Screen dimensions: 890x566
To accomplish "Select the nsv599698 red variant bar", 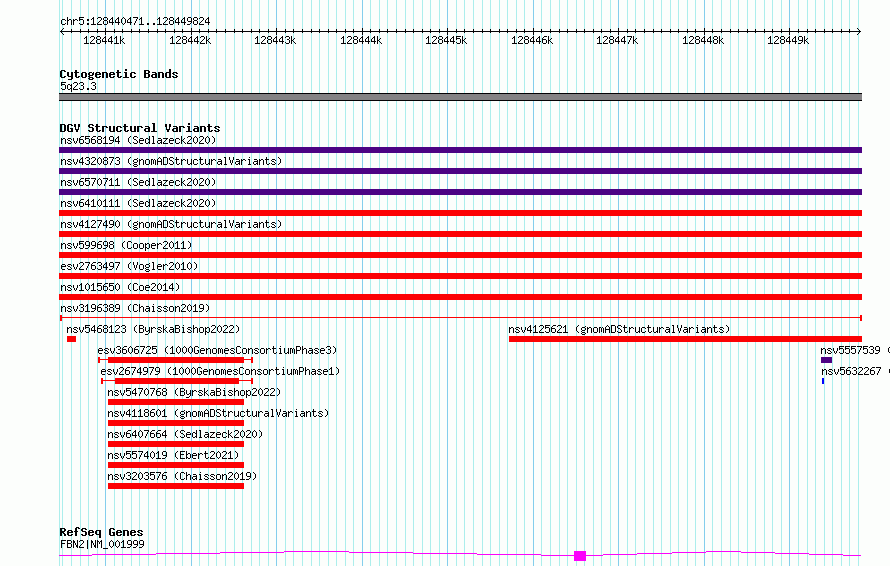I will click(x=460, y=255).
